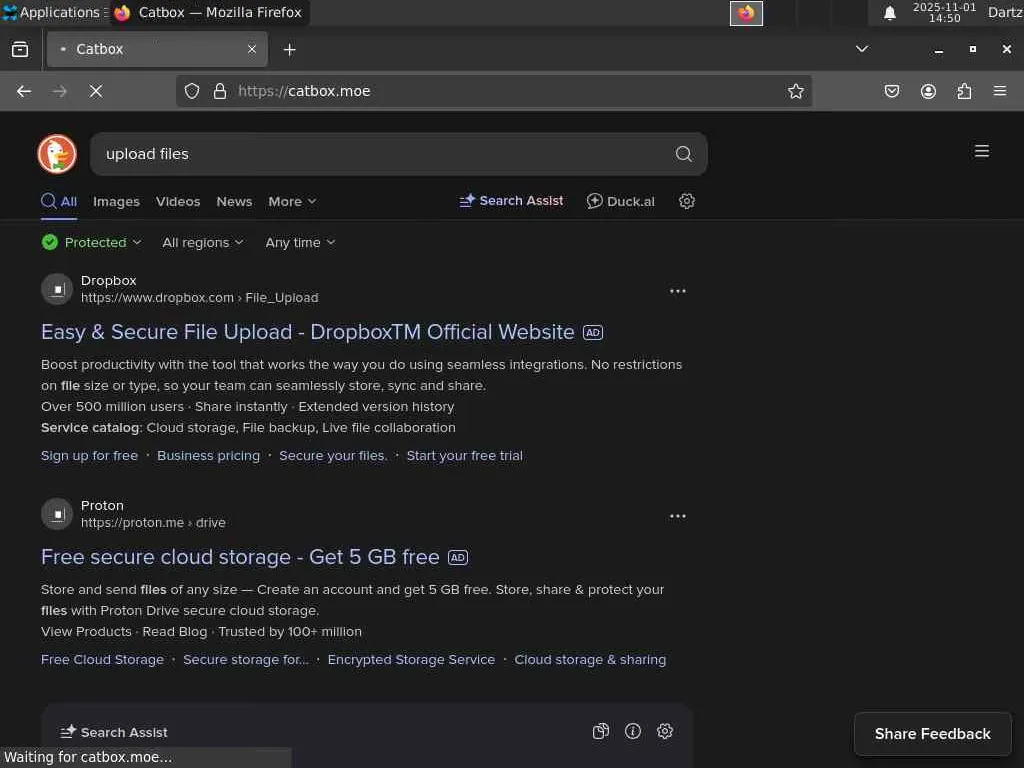Screen dimensions: 1024x768
Task: Click Search Assist in the filter bar
Action: click(511, 201)
